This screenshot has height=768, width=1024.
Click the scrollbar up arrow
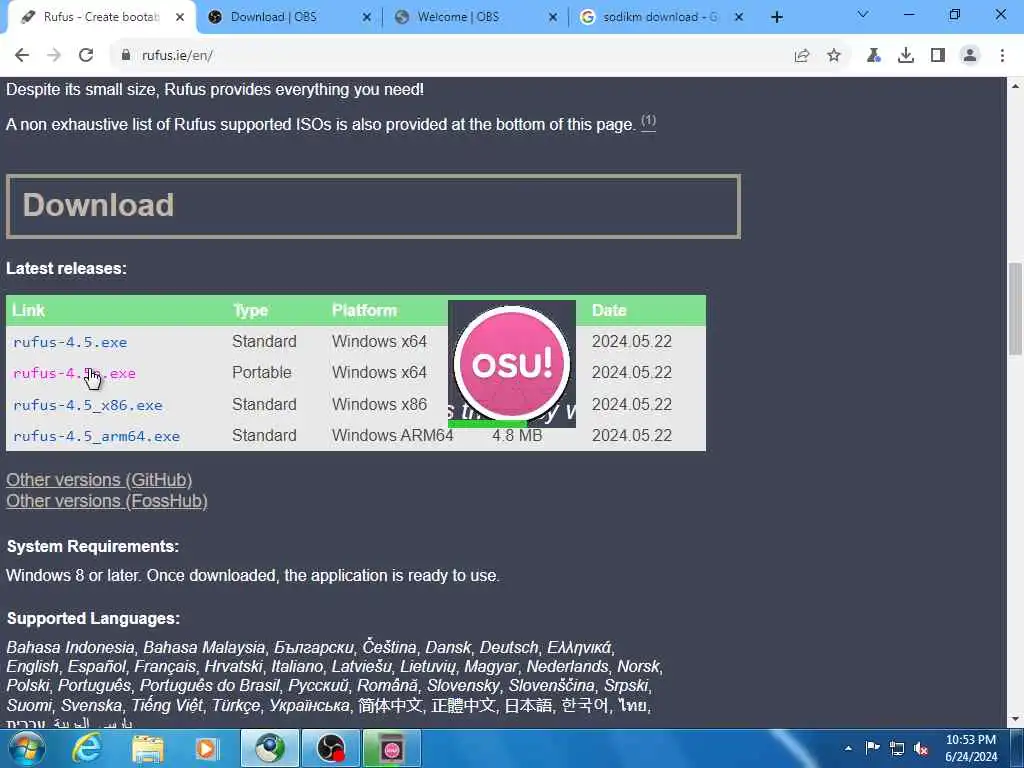[x=1016, y=86]
